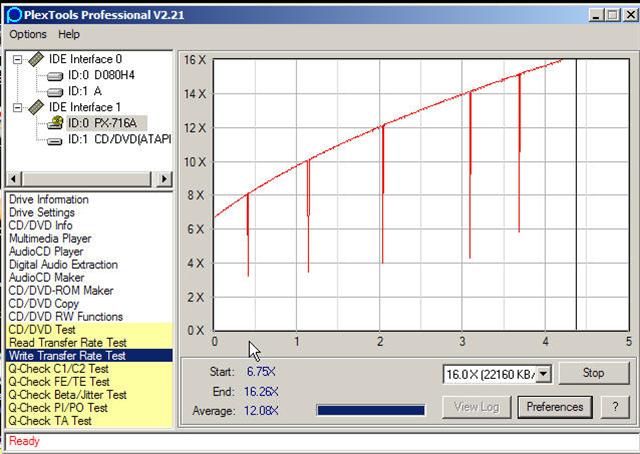Image resolution: width=640 pixels, height=454 pixels.
Task: Click the drive tree horizontal scrollbar thumb
Action: point(86,179)
